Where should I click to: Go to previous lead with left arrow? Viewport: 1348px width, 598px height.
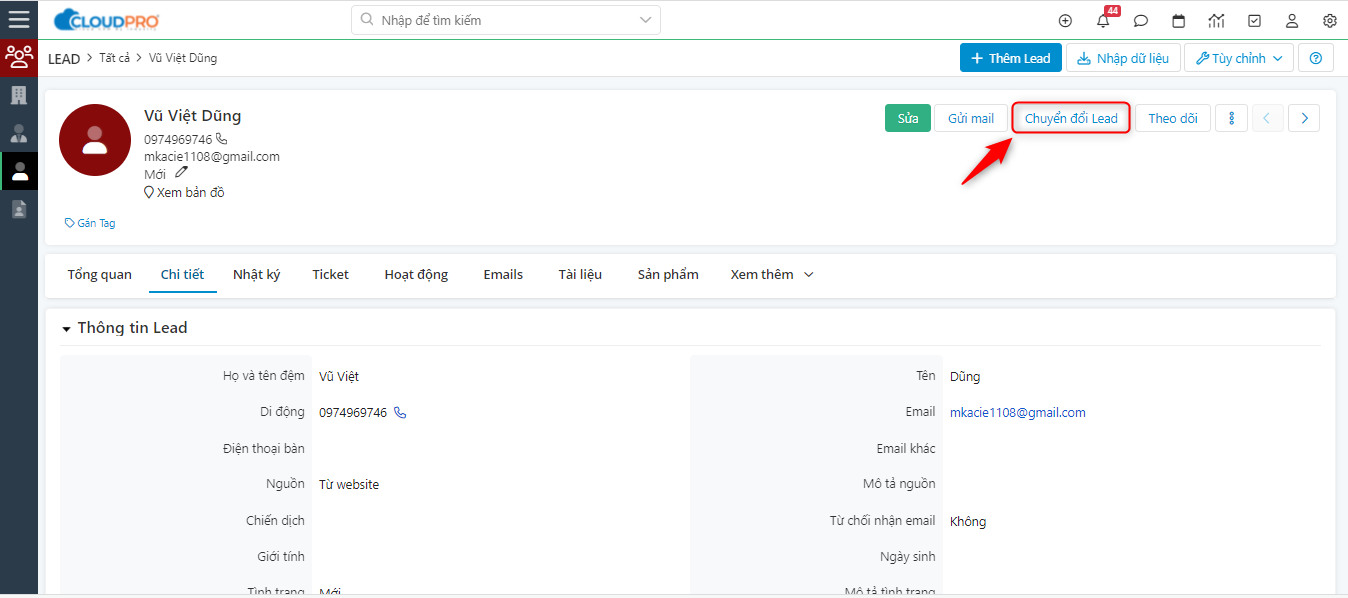pyautogui.click(x=1266, y=118)
